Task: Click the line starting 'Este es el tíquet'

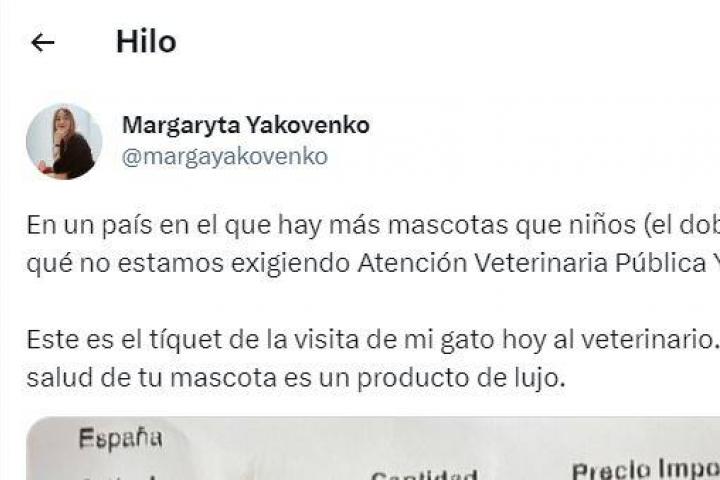Action: click(x=373, y=340)
